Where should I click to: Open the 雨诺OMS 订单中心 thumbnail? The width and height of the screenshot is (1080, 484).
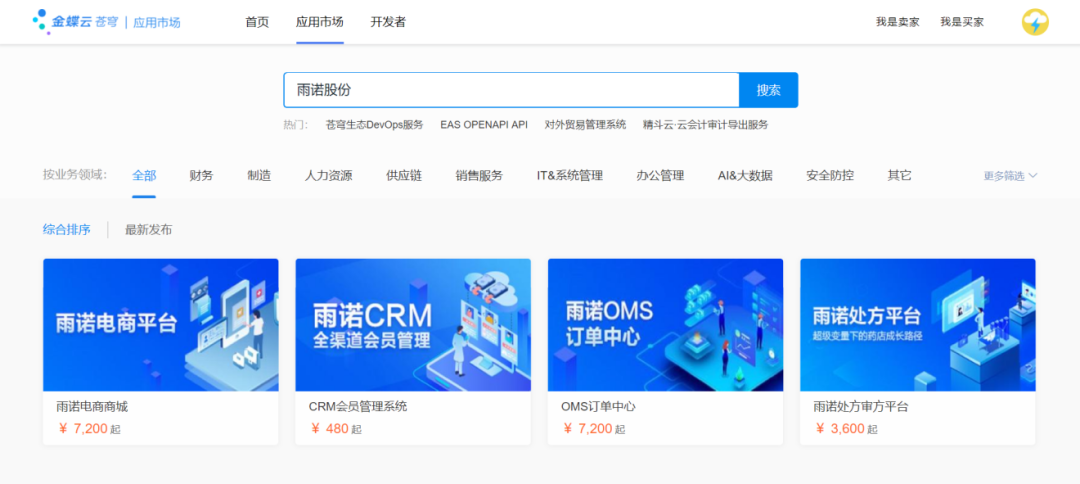click(x=665, y=325)
